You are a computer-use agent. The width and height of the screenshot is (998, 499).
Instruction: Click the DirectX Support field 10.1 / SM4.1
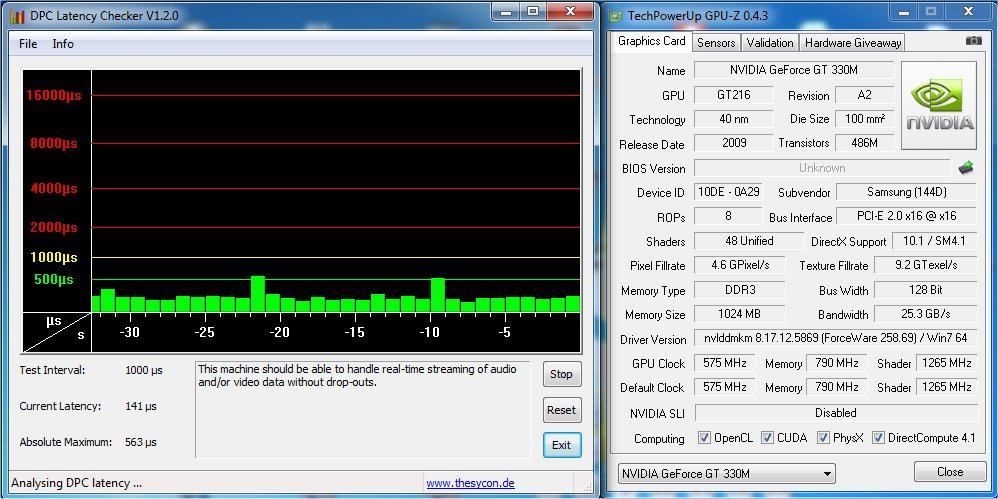(x=934, y=241)
